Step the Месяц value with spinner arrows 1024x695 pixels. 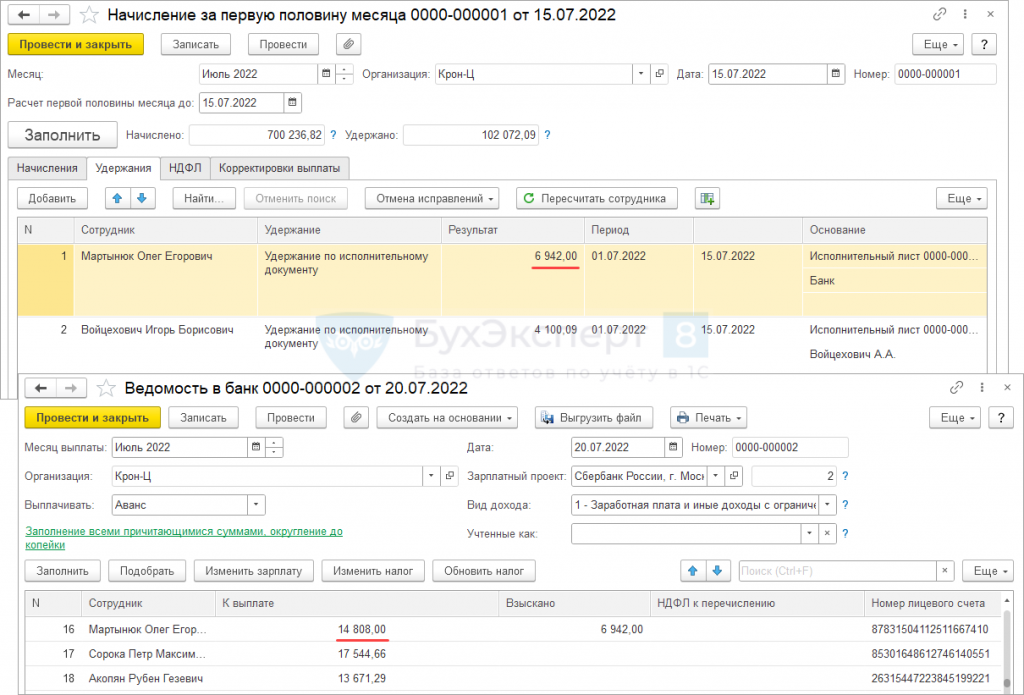click(x=345, y=74)
